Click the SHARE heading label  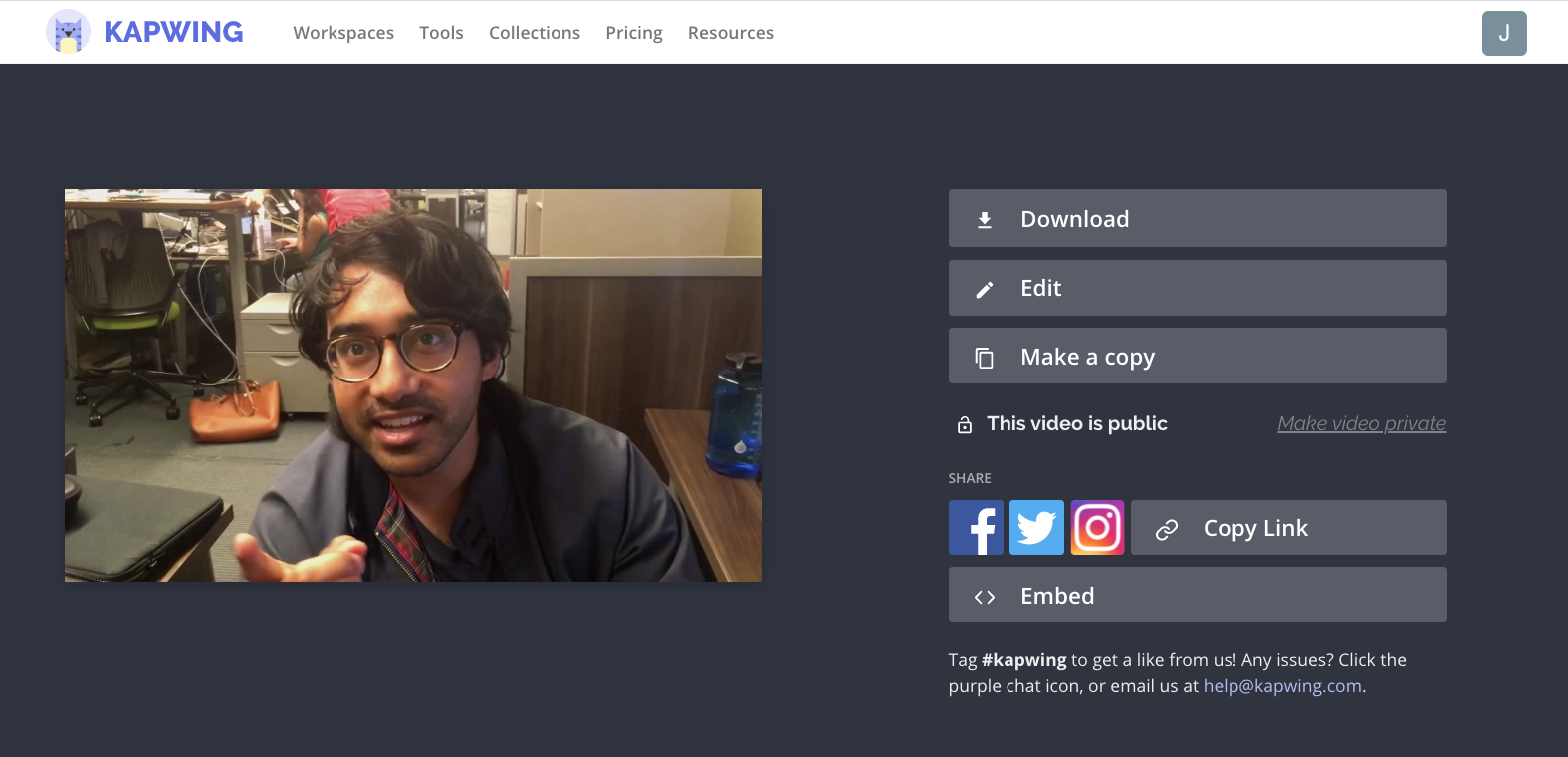(x=970, y=478)
